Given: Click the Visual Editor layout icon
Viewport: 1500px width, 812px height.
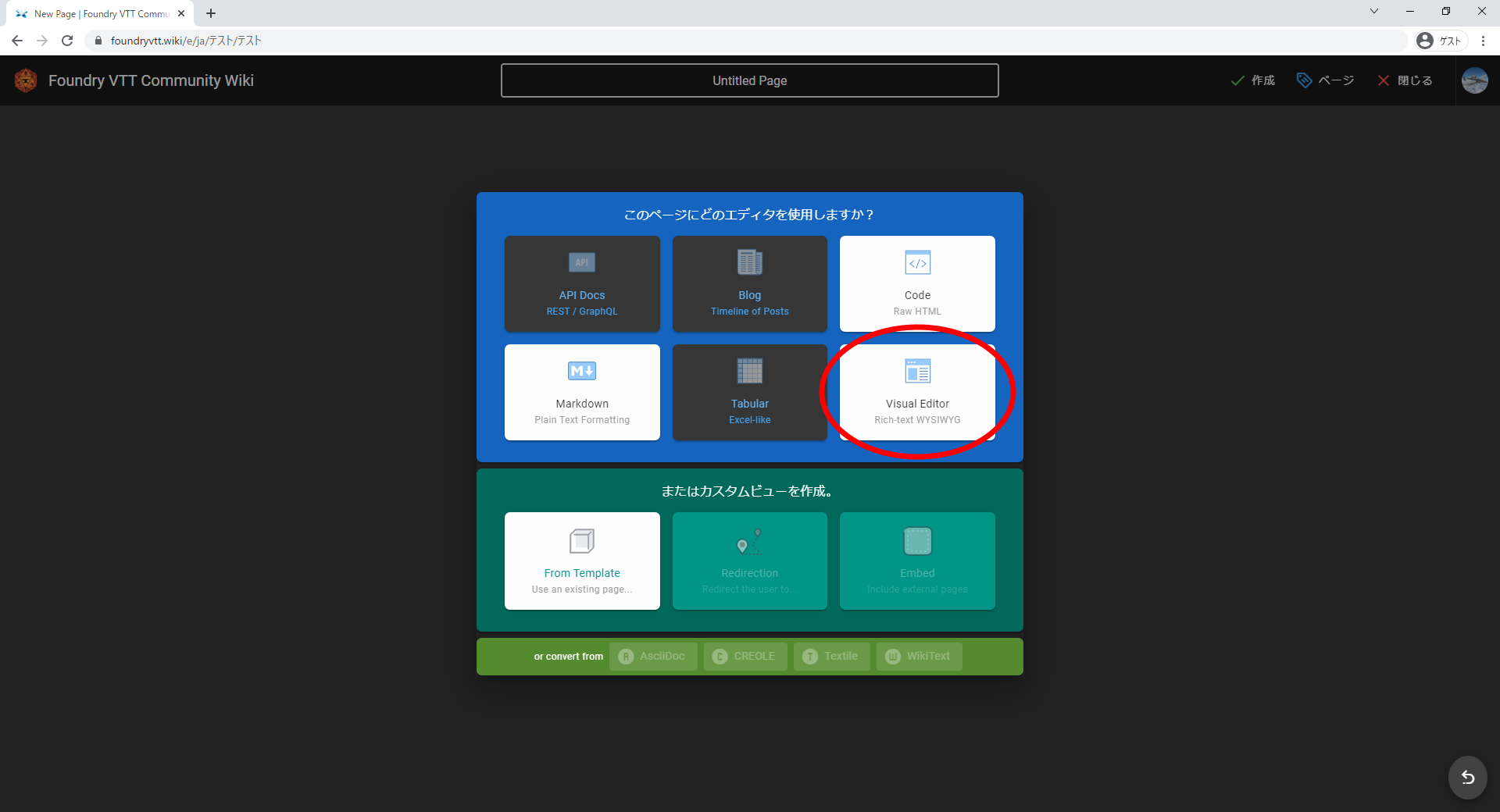Looking at the screenshot, I should tap(917, 371).
